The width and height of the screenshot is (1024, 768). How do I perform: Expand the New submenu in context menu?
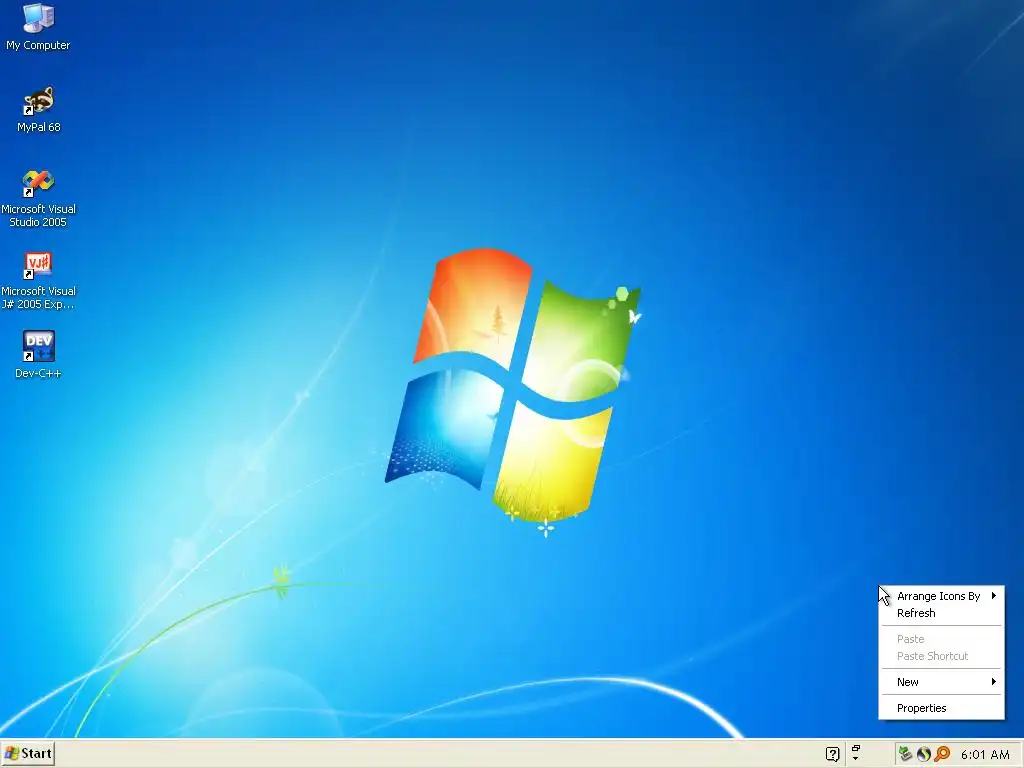[941, 682]
